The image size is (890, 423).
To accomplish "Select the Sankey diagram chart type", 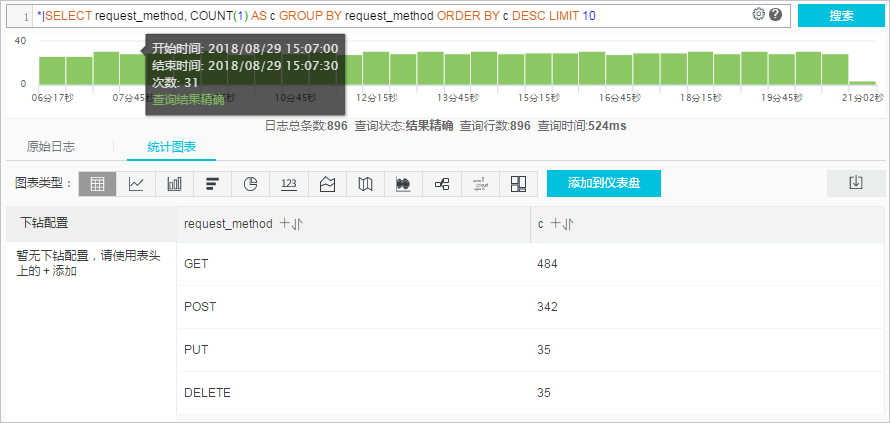I will pos(442,184).
